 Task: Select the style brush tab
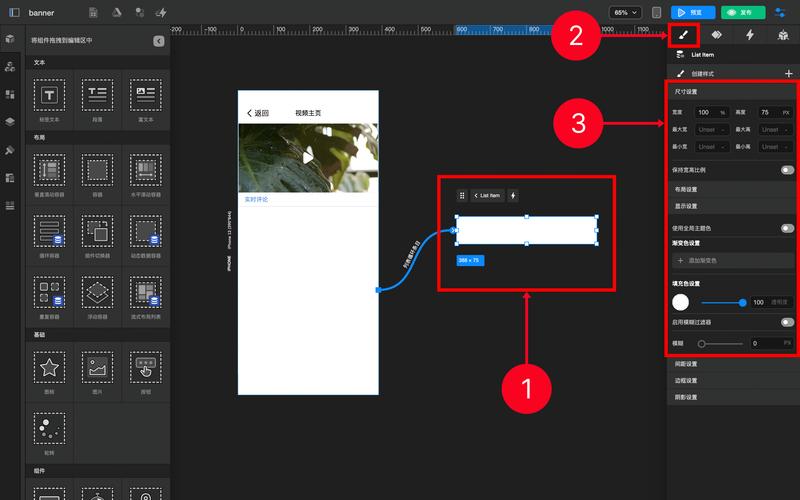tap(683, 35)
